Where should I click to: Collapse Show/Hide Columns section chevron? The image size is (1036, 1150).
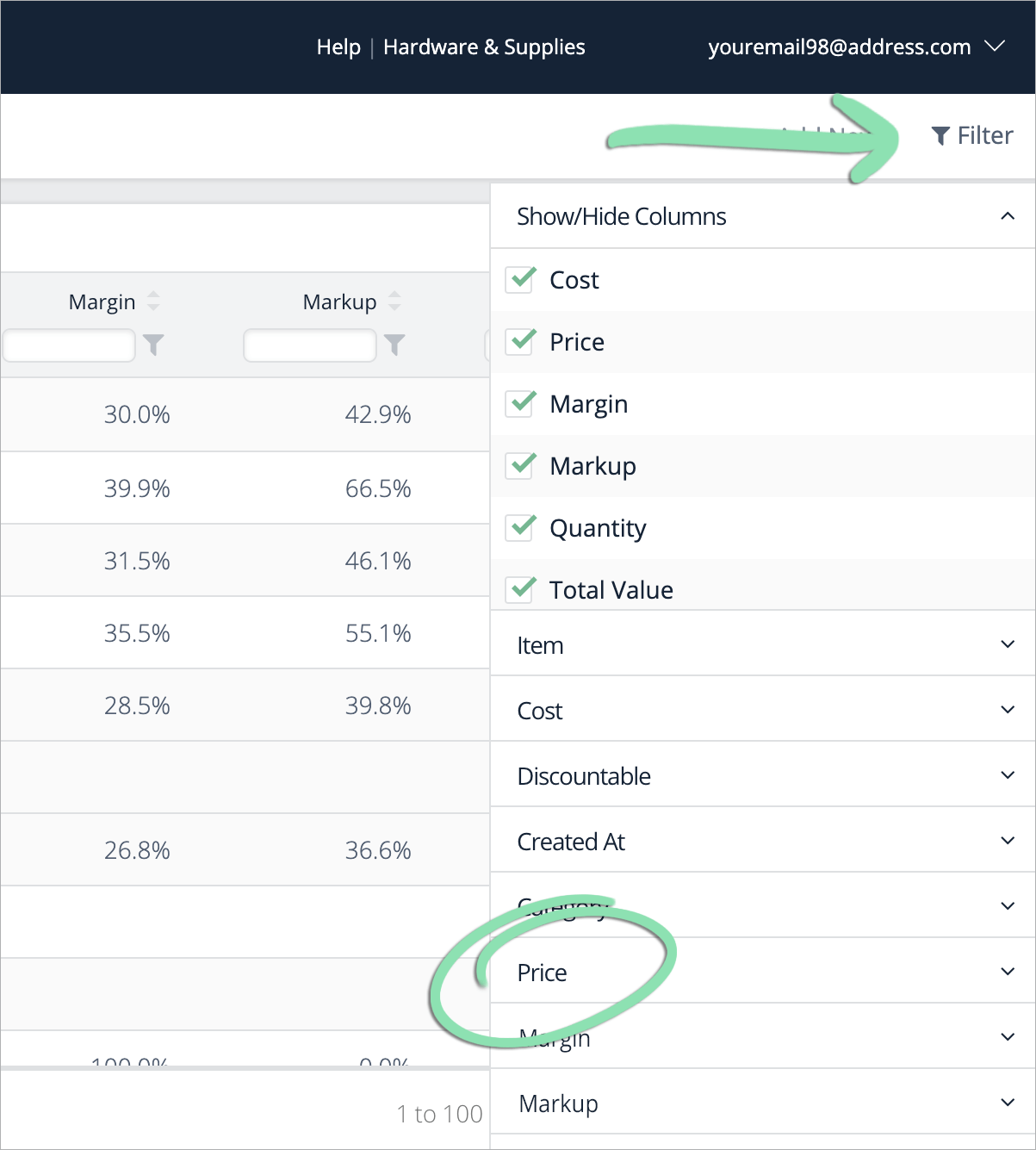click(1008, 216)
